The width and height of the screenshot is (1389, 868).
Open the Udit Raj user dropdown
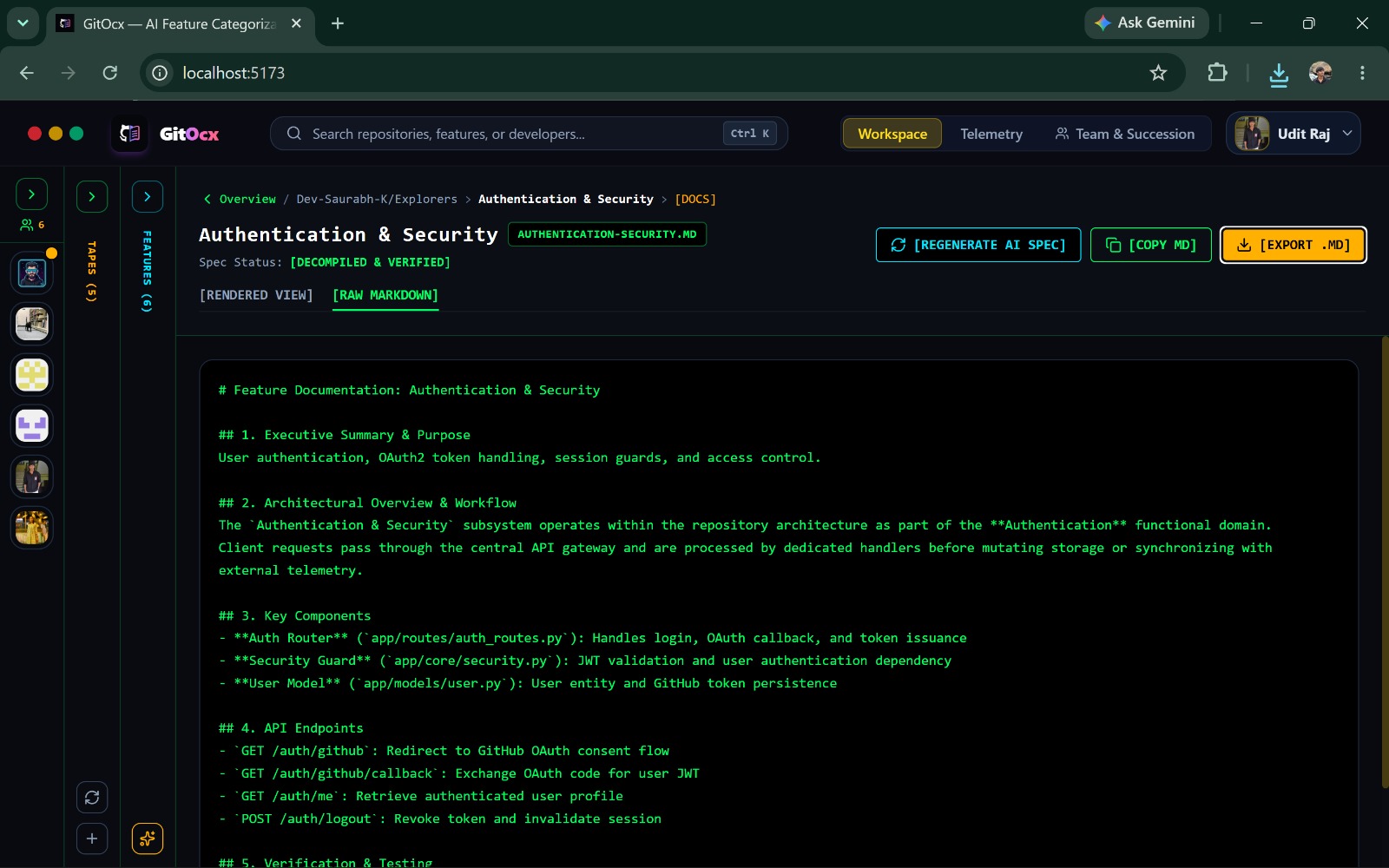pyautogui.click(x=1294, y=134)
